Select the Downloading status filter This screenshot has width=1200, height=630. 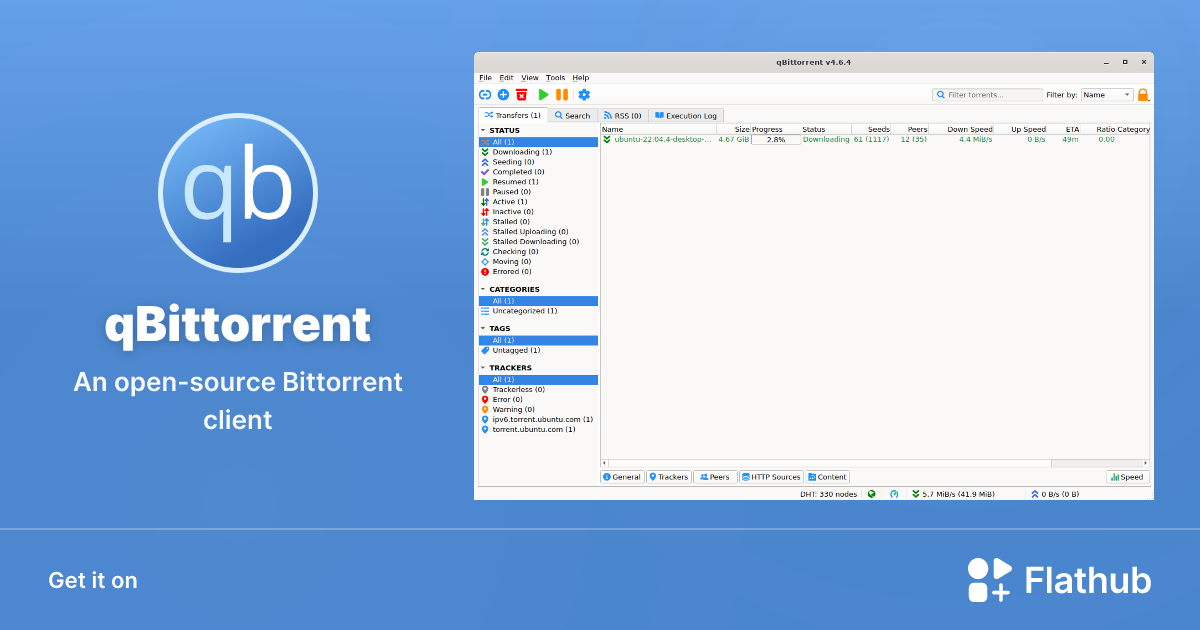(519, 151)
